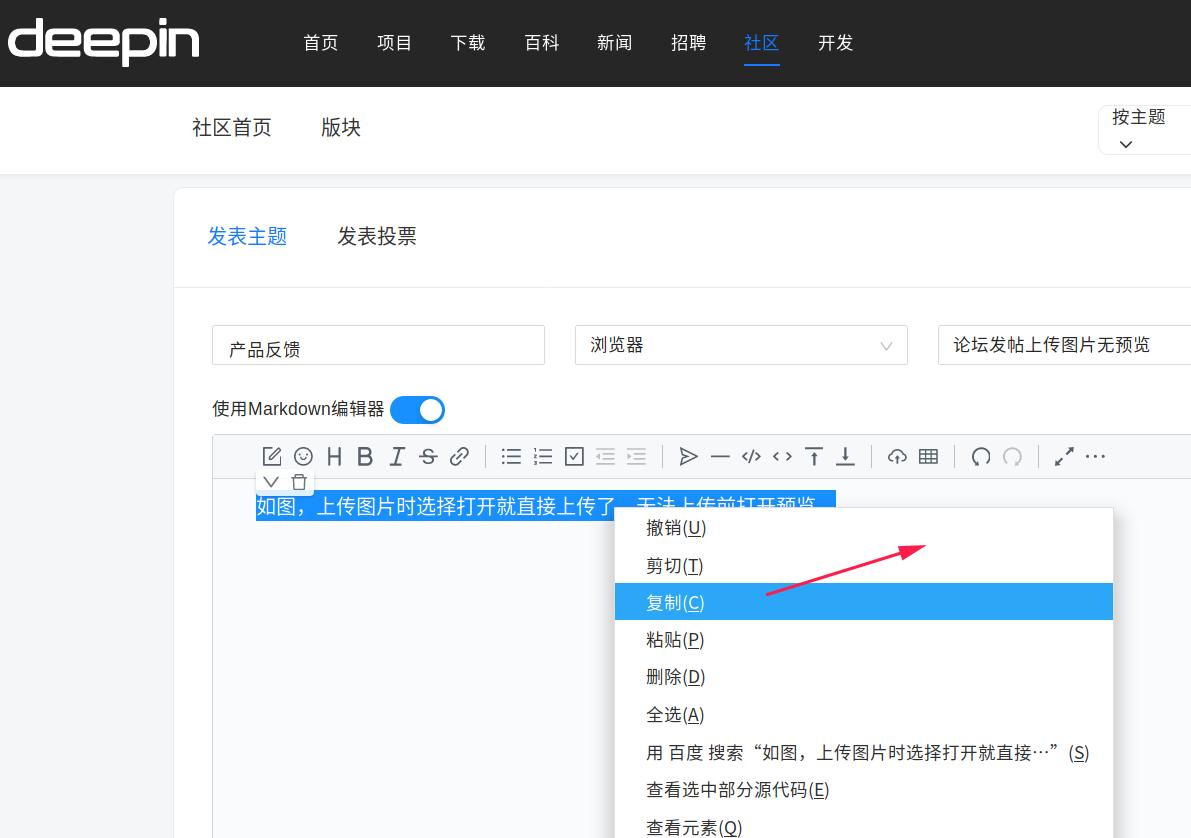Insert a task checklist item

tap(574, 456)
